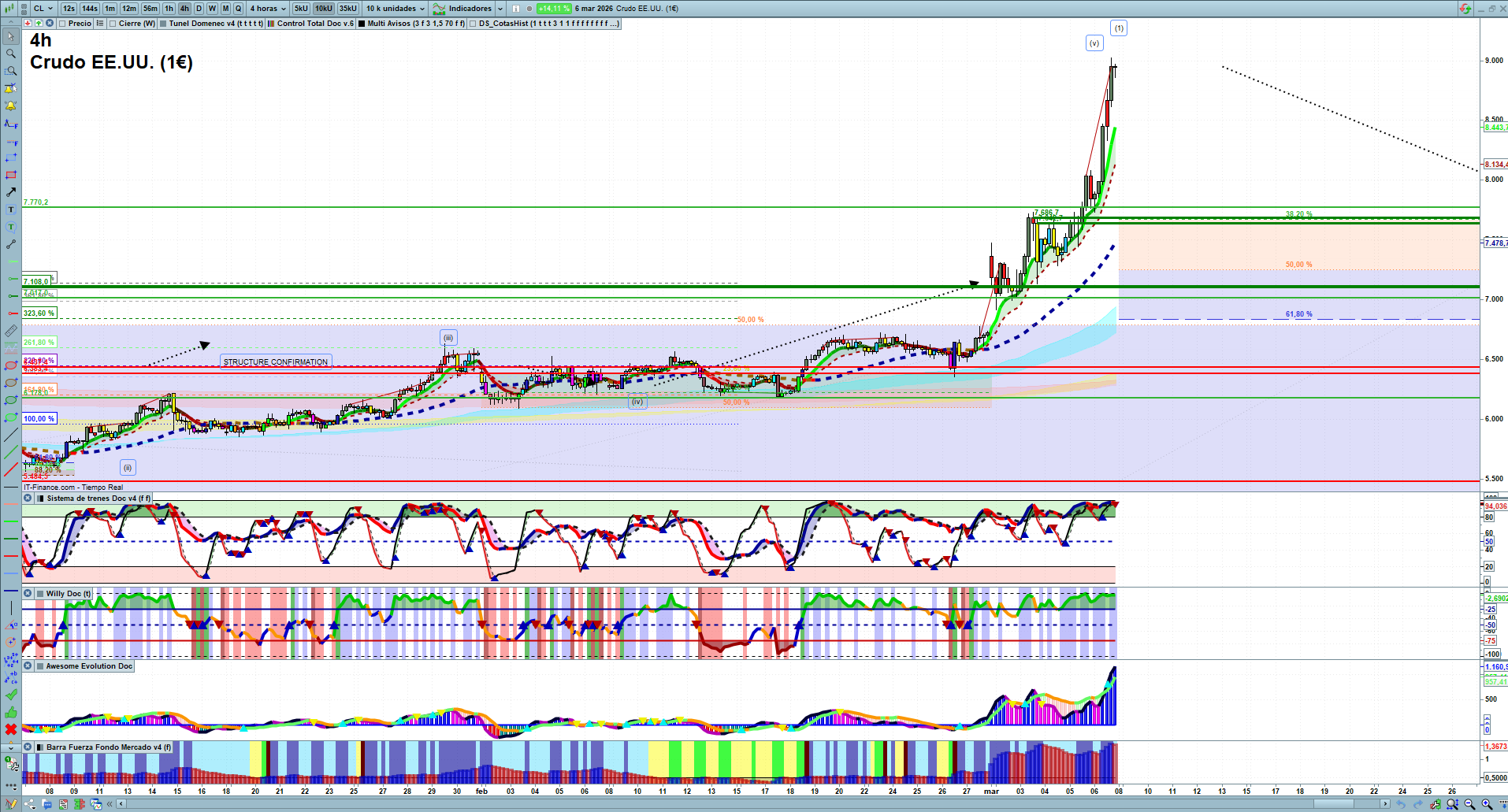Click the Tunel Domenec v4 color swatch
The width and height of the screenshot is (1508, 812).
pyautogui.click(x=163, y=24)
